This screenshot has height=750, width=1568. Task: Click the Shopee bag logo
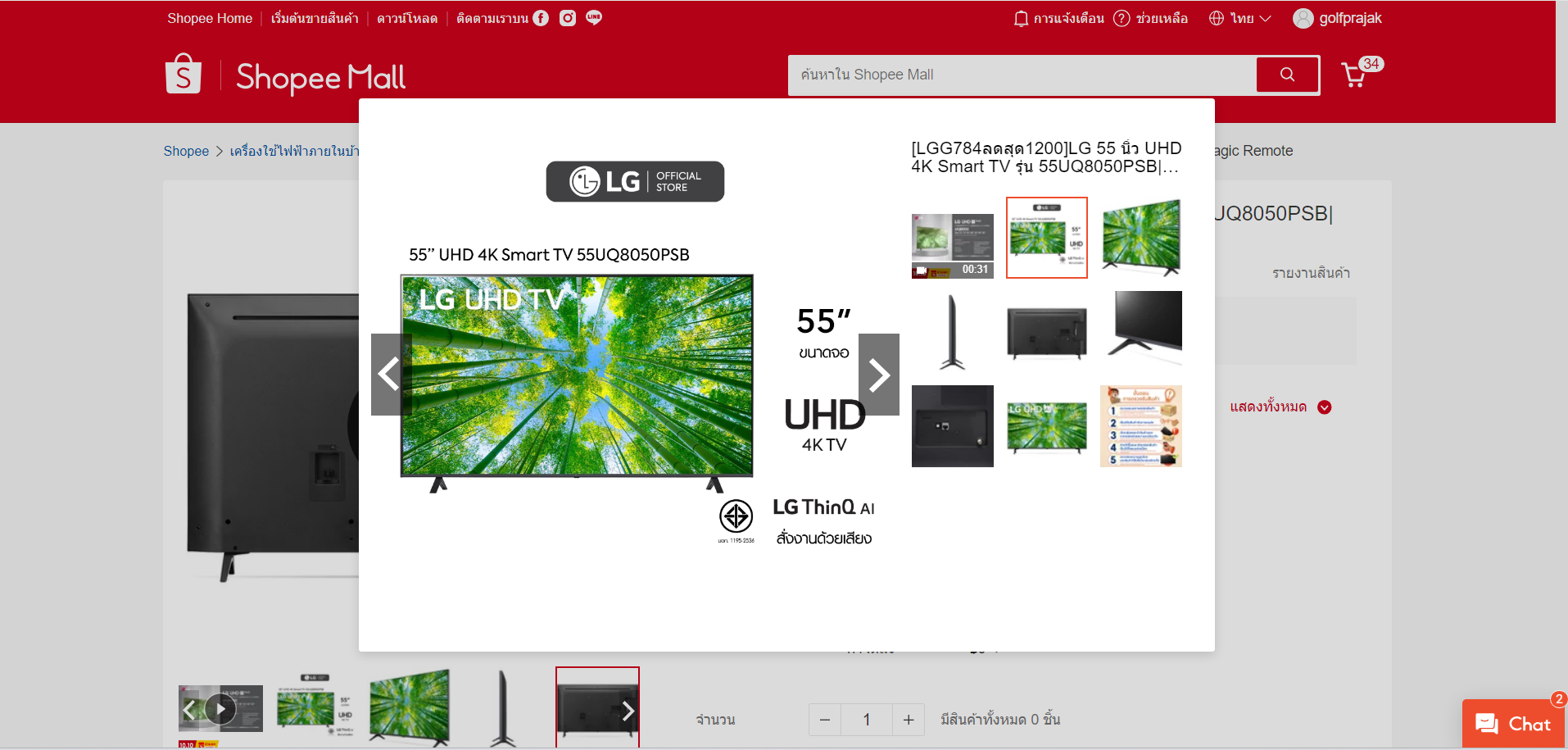(x=184, y=75)
